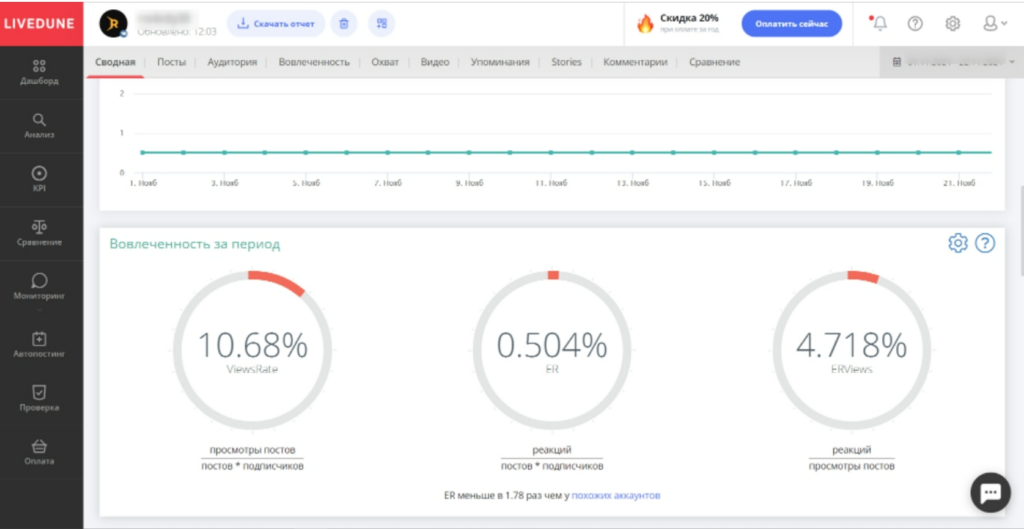Open Дашборд from the sidebar

click(x=40, y=72)
